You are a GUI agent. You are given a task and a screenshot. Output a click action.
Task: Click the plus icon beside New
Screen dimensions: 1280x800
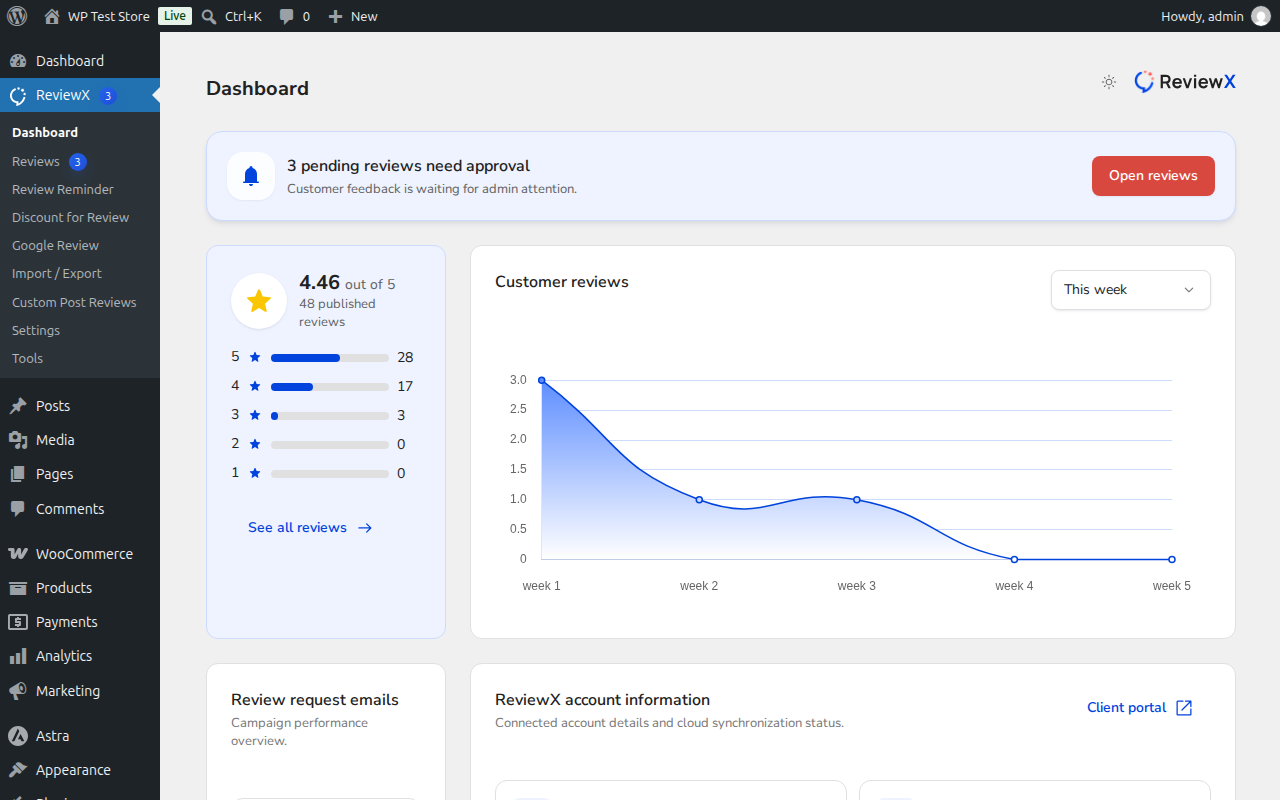335,16
